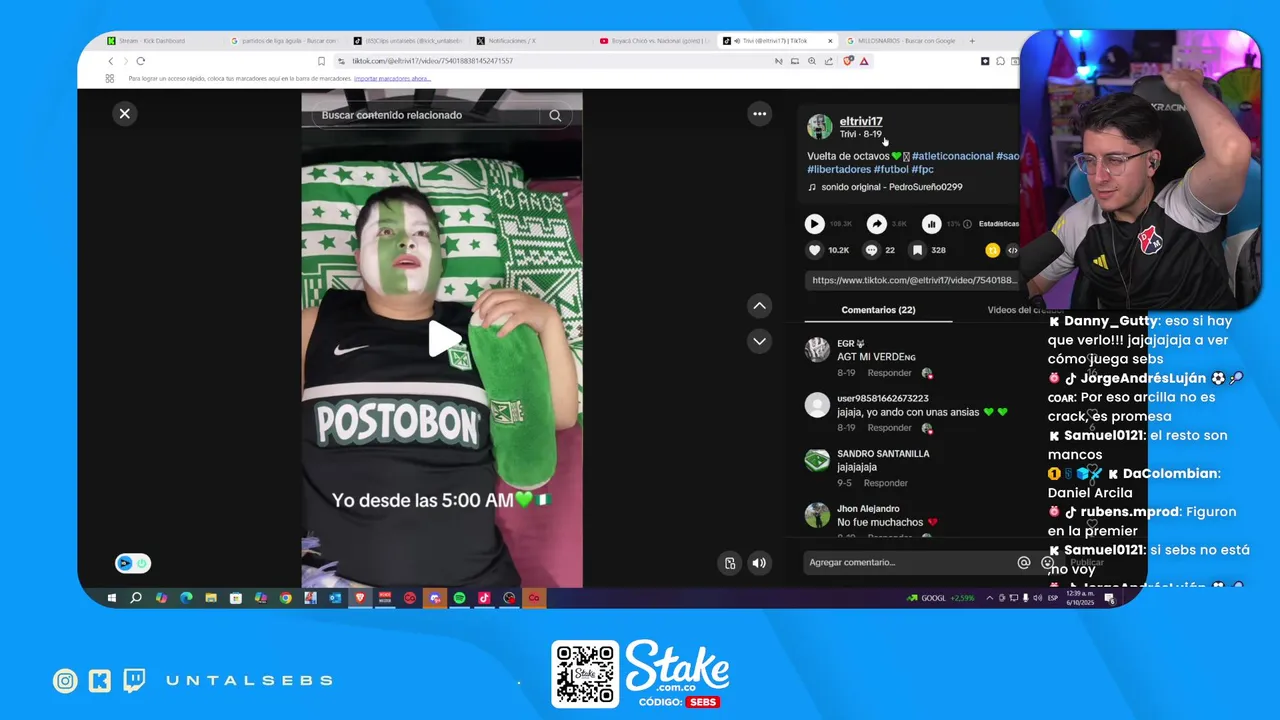The height and width of the screenshot is (720, 1280).
Task: Bookmark page with the address bar bookmark icon
Action: tap(321, 61)
